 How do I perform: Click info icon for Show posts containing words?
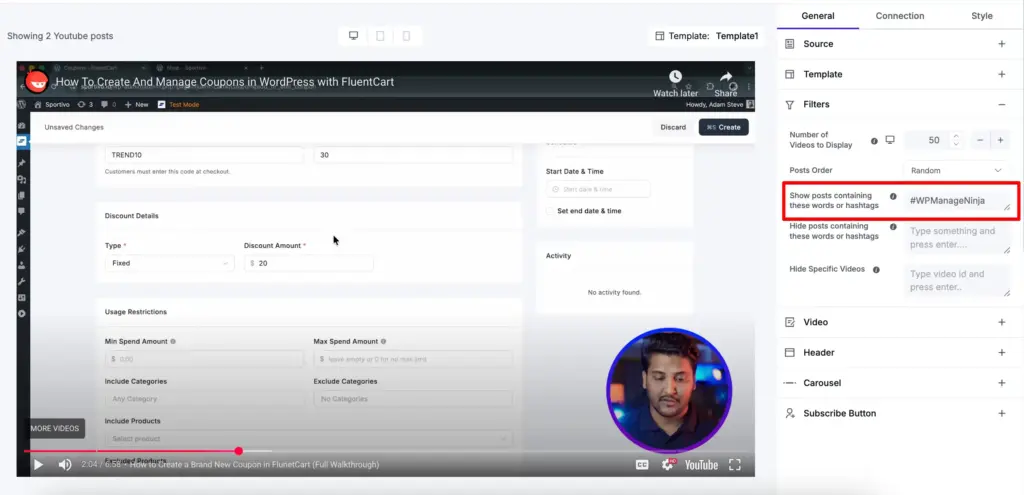[x=893, y=196]
